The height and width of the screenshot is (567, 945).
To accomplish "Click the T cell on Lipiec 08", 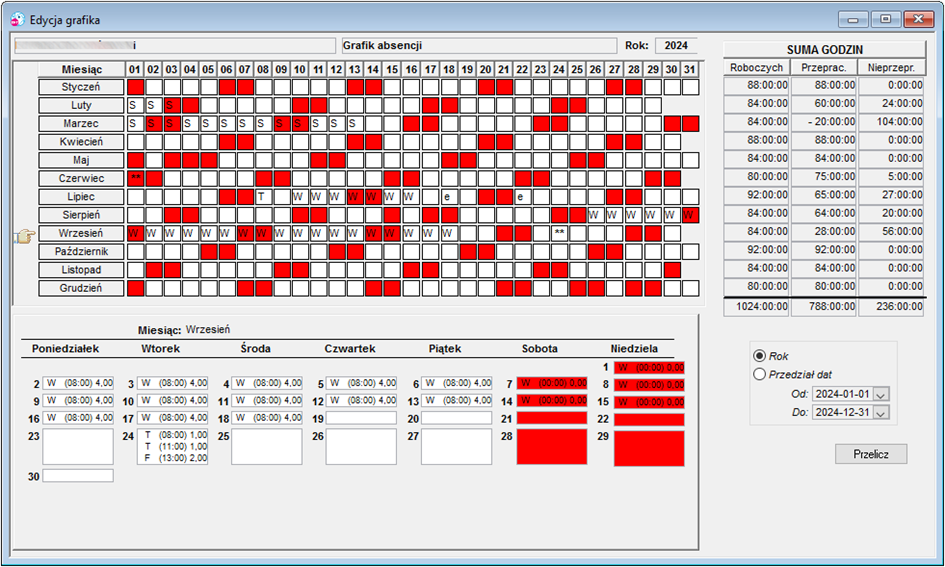I will point(263,197).
